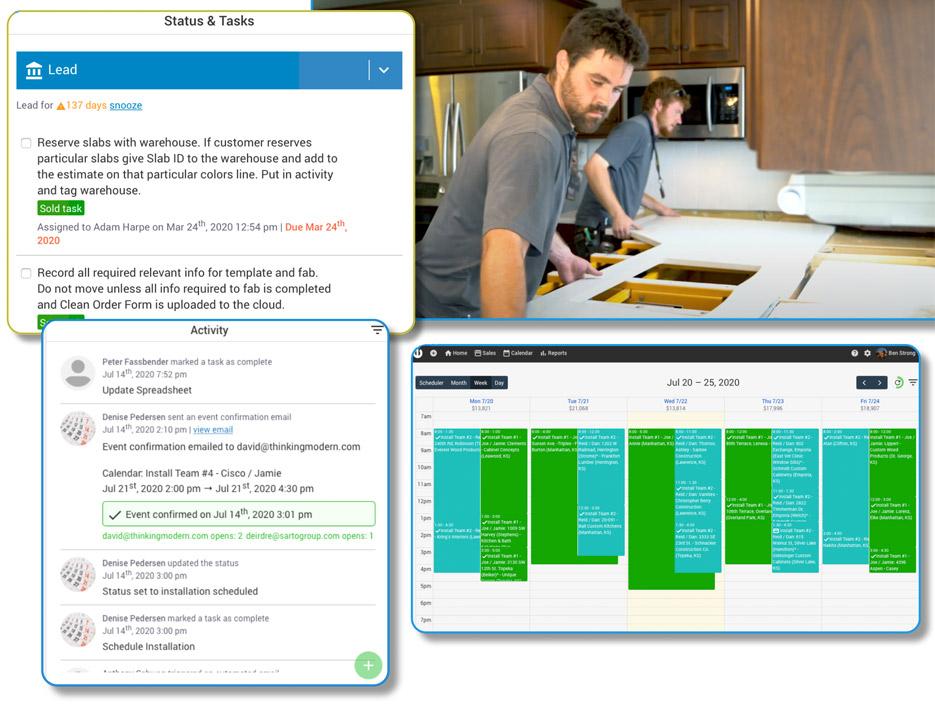935x704 pixels.
Task: Click the Tue 7/21 day header
Action: pos(578,401)
